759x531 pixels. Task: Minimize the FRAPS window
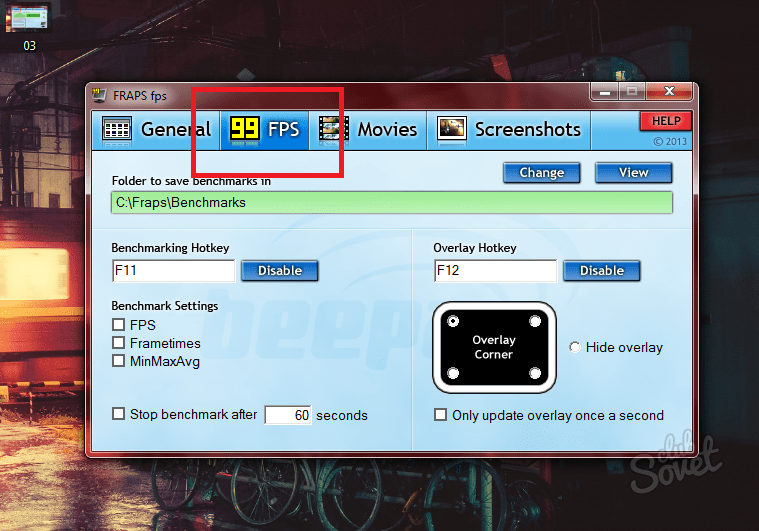(x=605, y=91)
